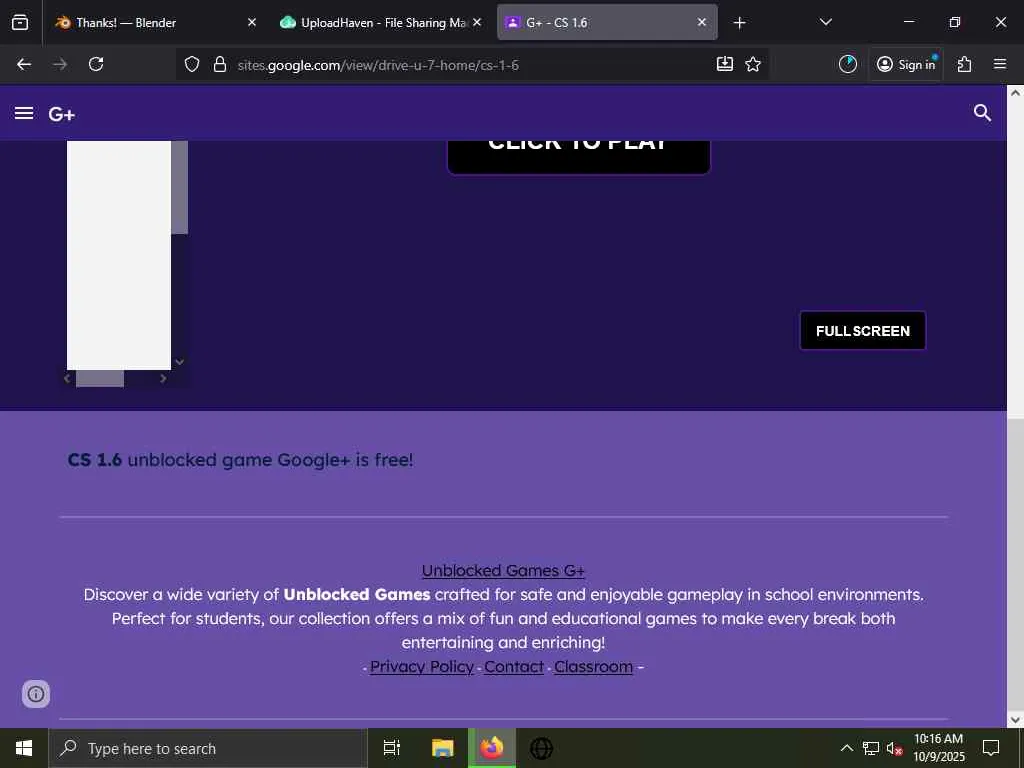
Task: Open File Explorer from taskbar
Action: tap(442, 748)
